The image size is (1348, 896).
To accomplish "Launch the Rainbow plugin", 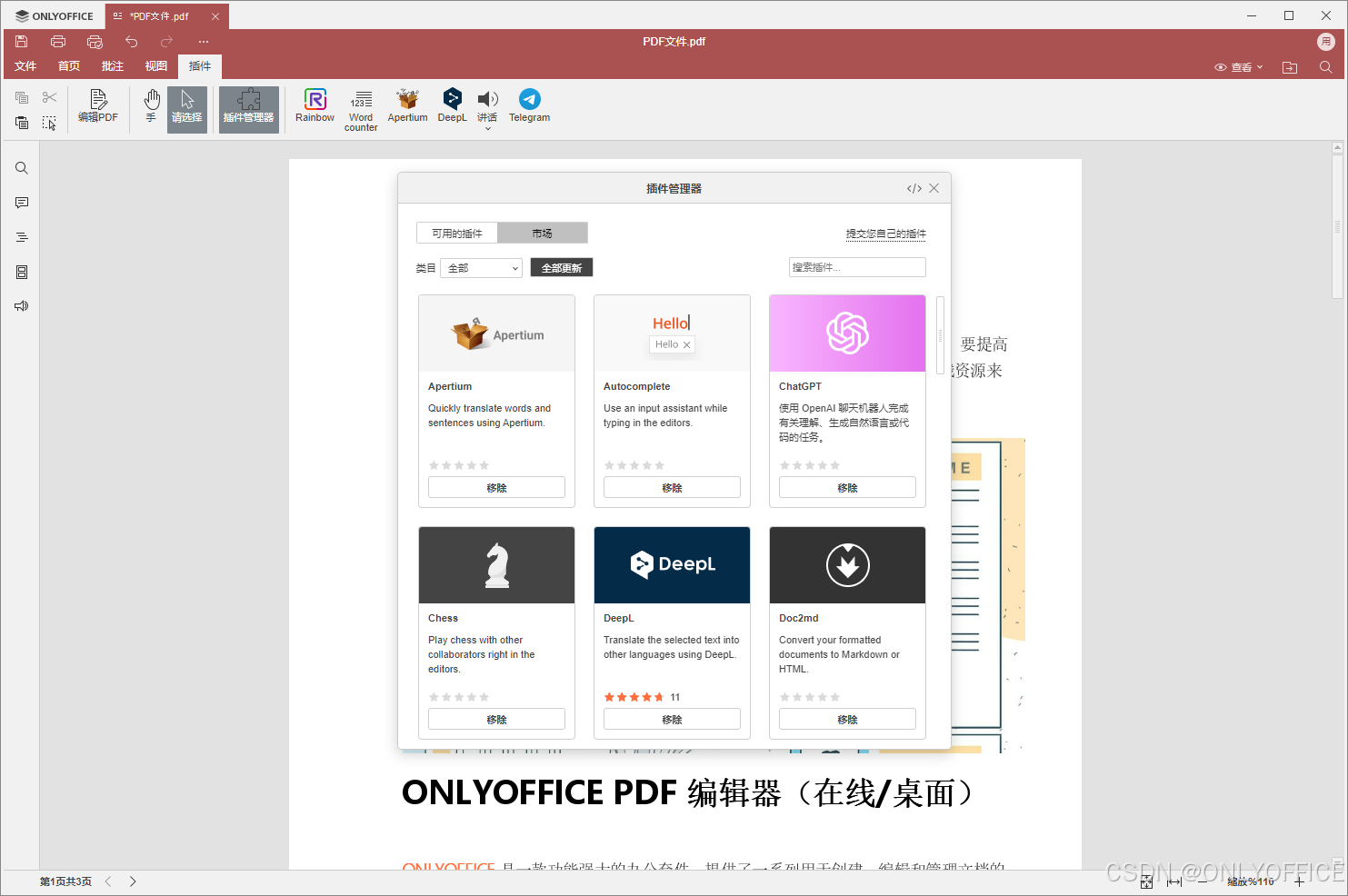I will click(315, 106).
